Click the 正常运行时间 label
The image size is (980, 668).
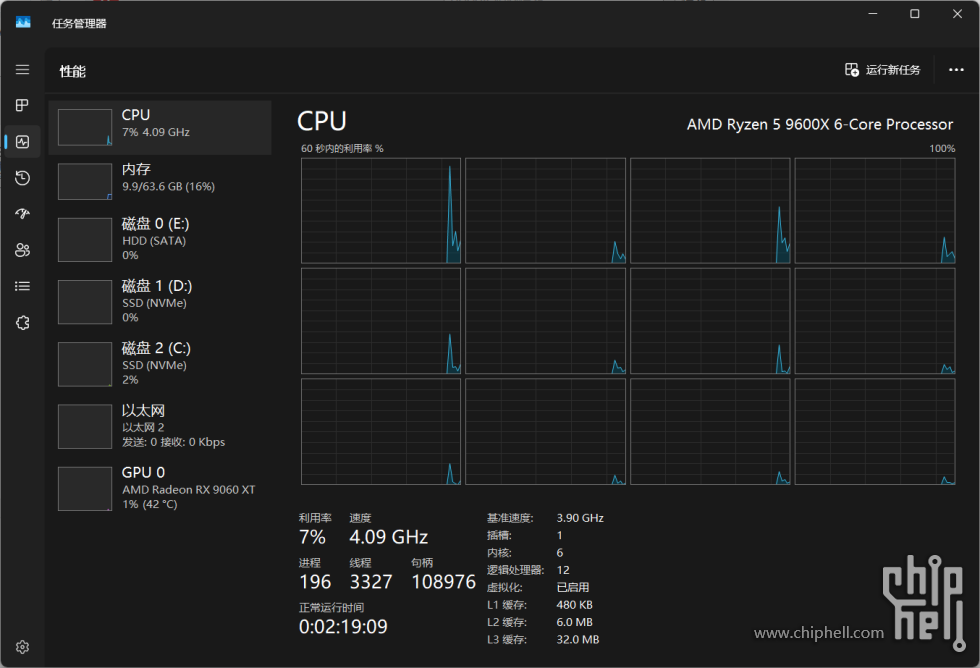(x=331, y=607)
